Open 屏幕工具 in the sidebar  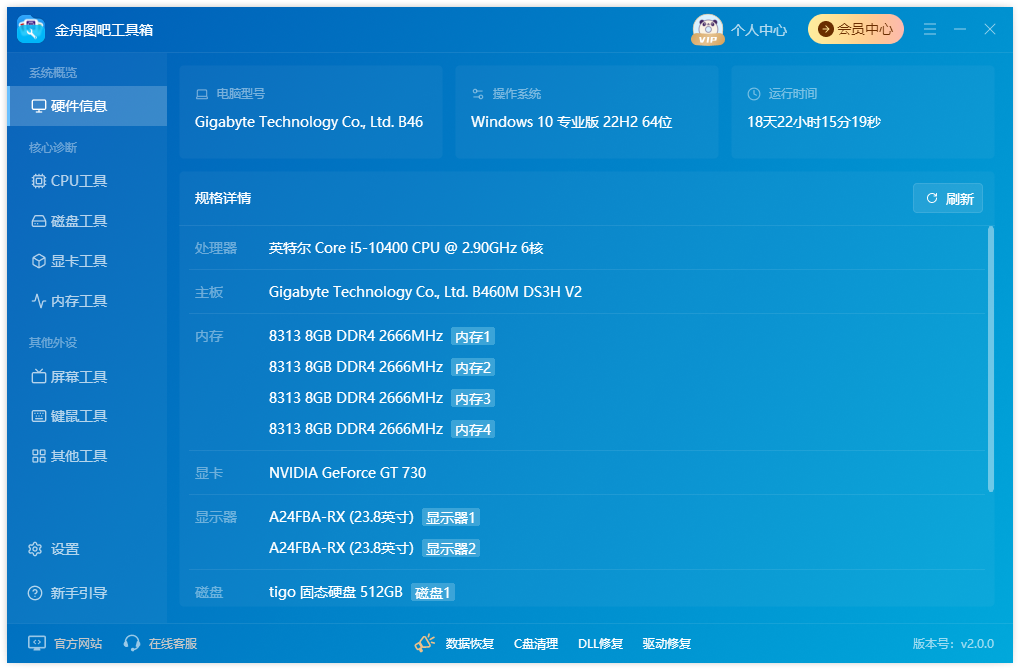point(87,377)
